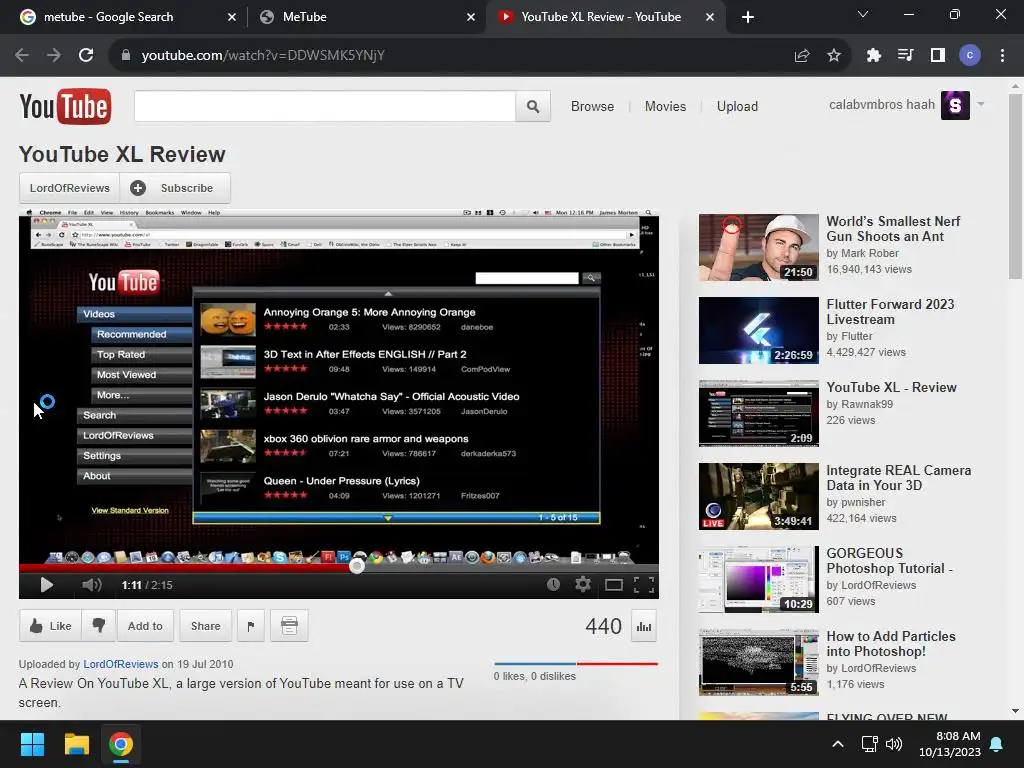
Task: Click the Like thumbs-up button
Action: pyautogui.click(x=50, y=626)
